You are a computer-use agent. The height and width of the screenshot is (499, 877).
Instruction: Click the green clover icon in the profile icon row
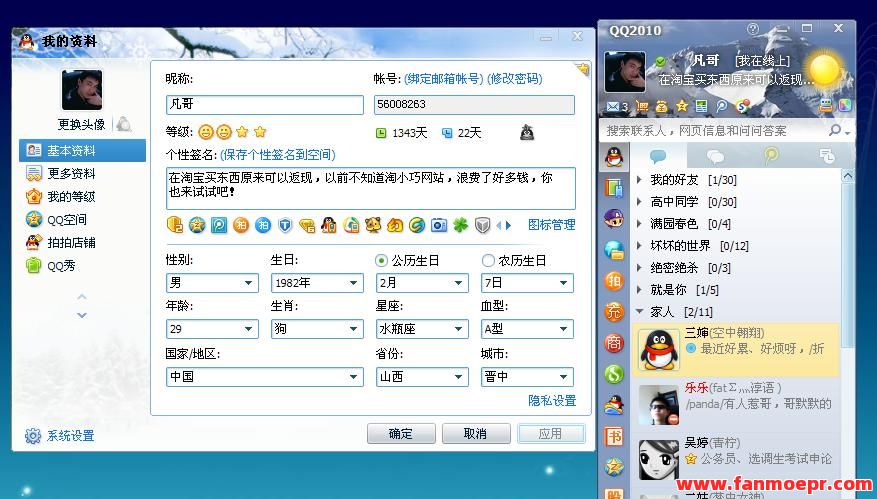click(460, 225)
